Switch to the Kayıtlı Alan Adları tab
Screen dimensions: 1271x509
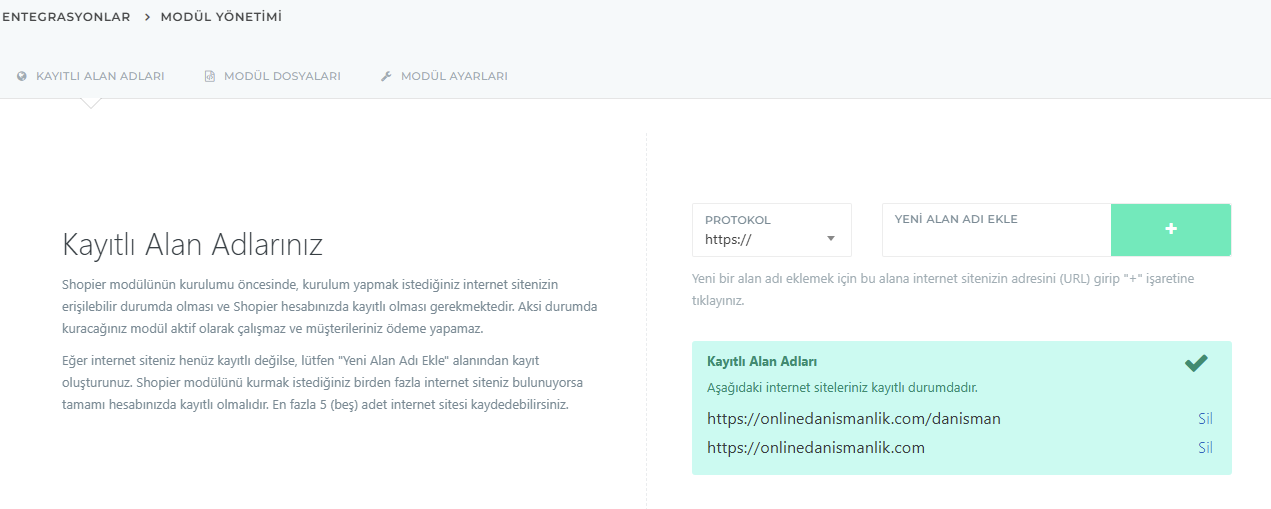coord(100,76)
